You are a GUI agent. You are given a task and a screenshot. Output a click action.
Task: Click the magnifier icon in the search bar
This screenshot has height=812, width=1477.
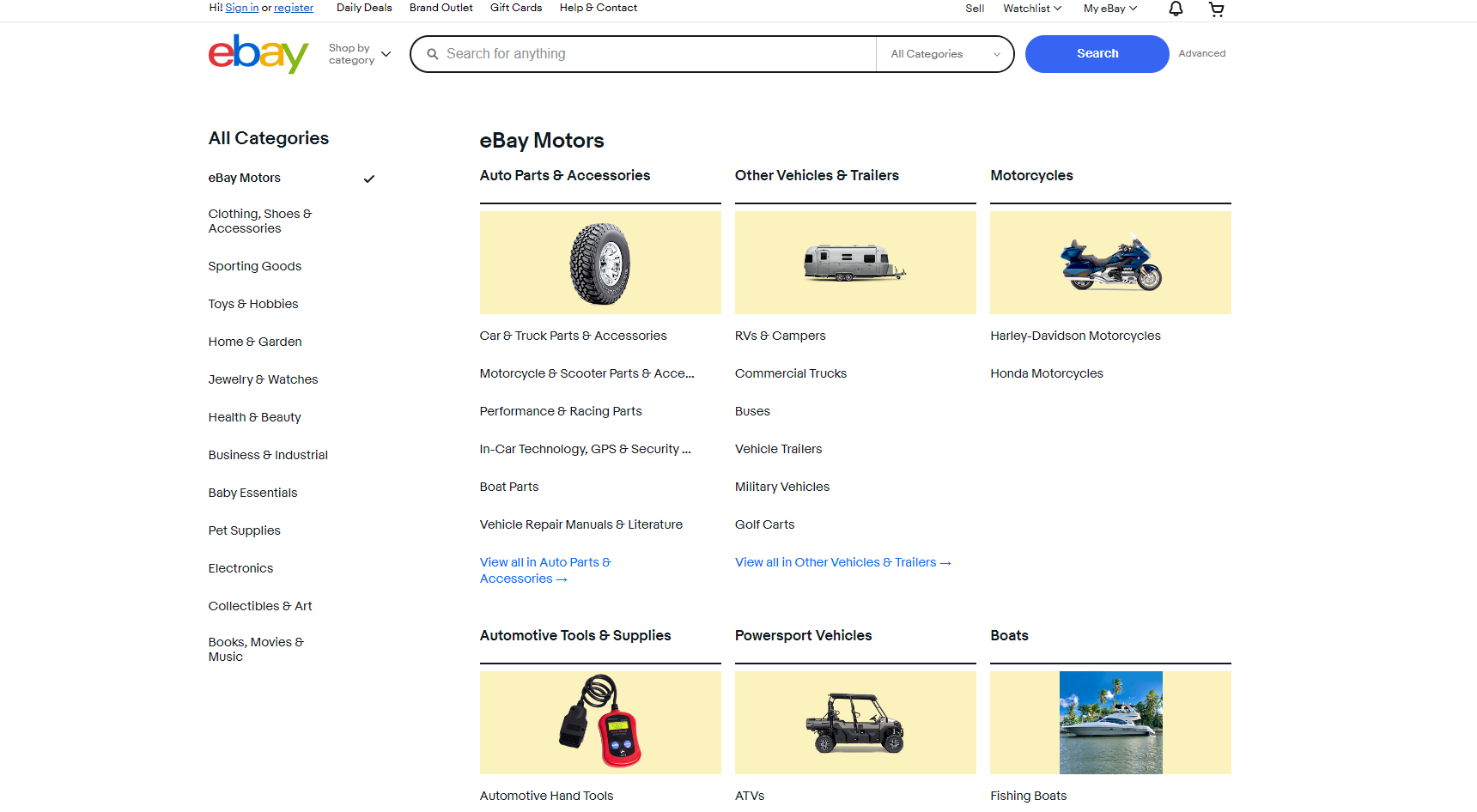(x=434, y=53)
